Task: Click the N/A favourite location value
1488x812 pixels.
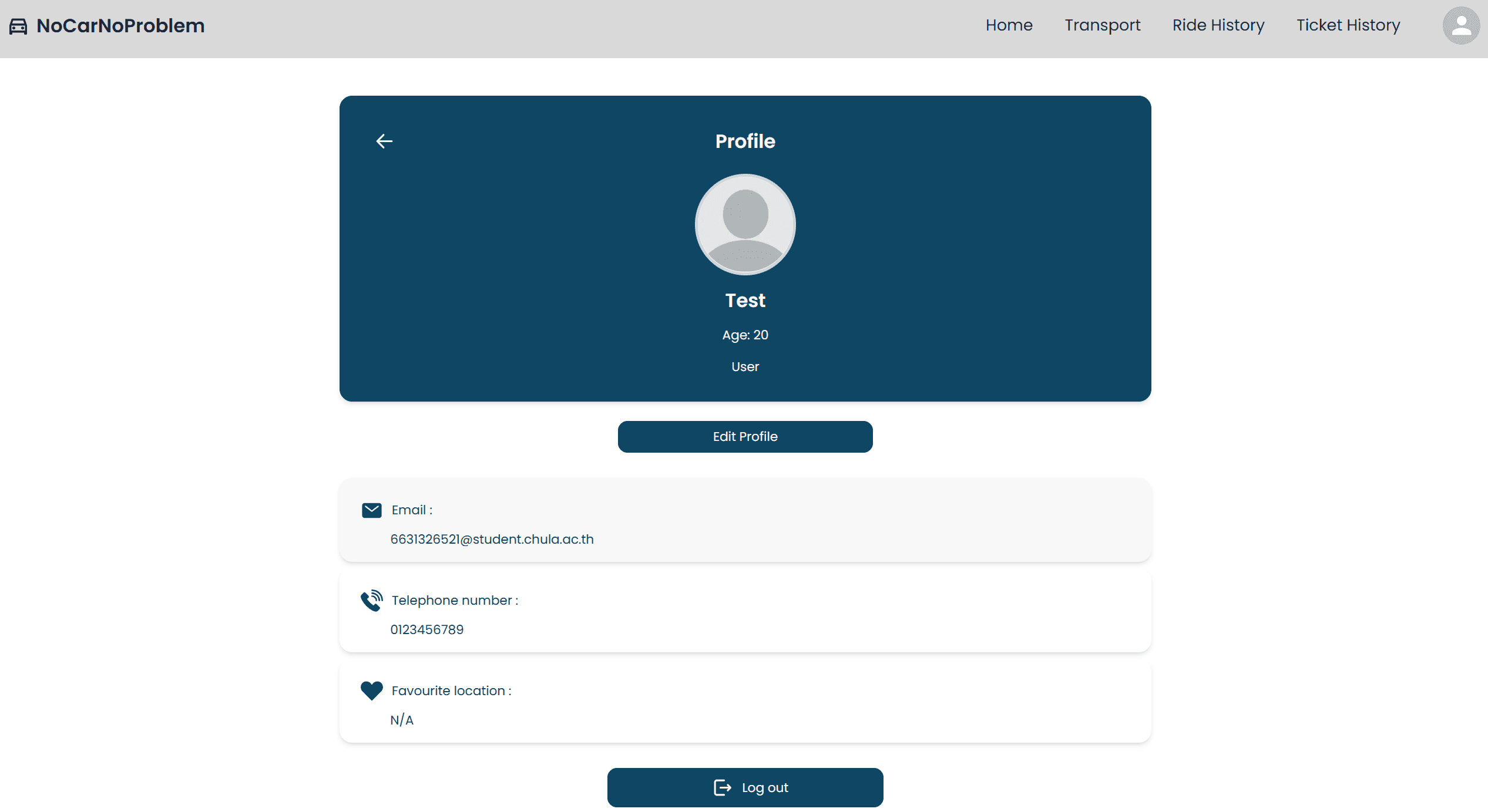Action: point(402,720)
